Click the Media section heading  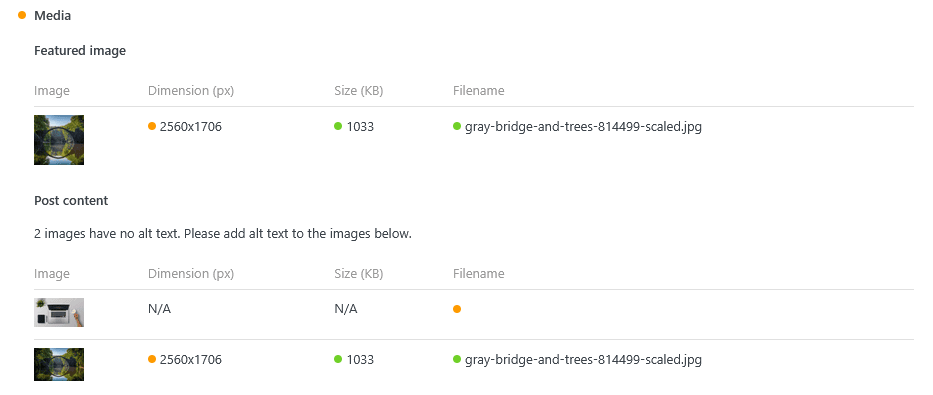[52, 15]
